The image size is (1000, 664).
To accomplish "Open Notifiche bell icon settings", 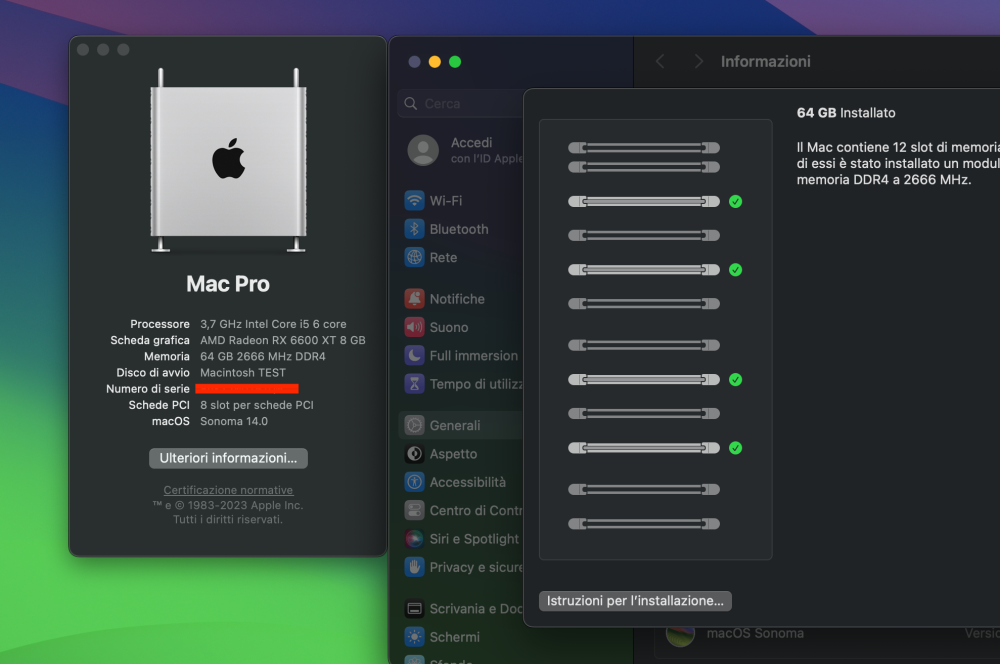I will (415, 299).
